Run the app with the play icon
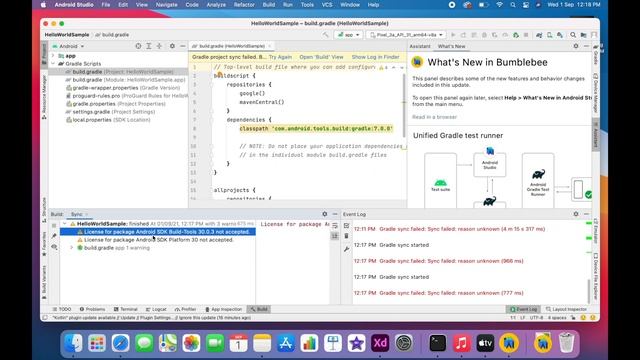 point(453,35)
